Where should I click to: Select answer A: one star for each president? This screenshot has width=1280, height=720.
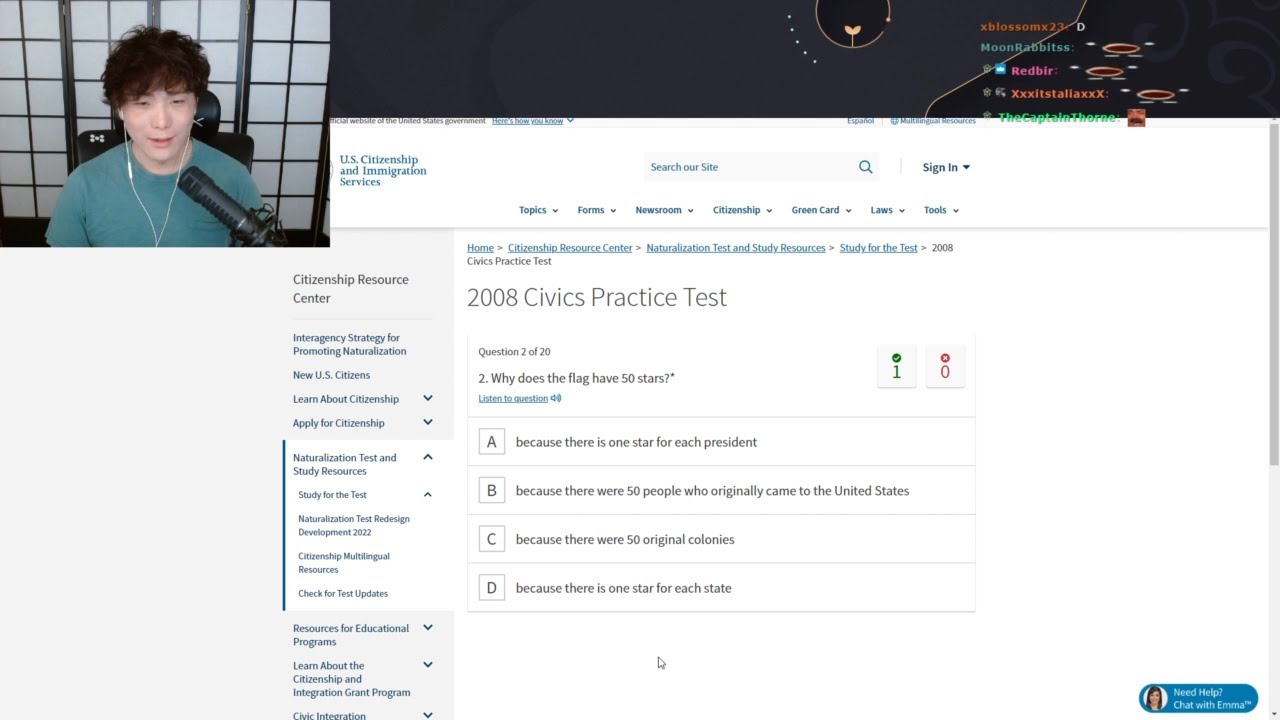coord(721,442)
